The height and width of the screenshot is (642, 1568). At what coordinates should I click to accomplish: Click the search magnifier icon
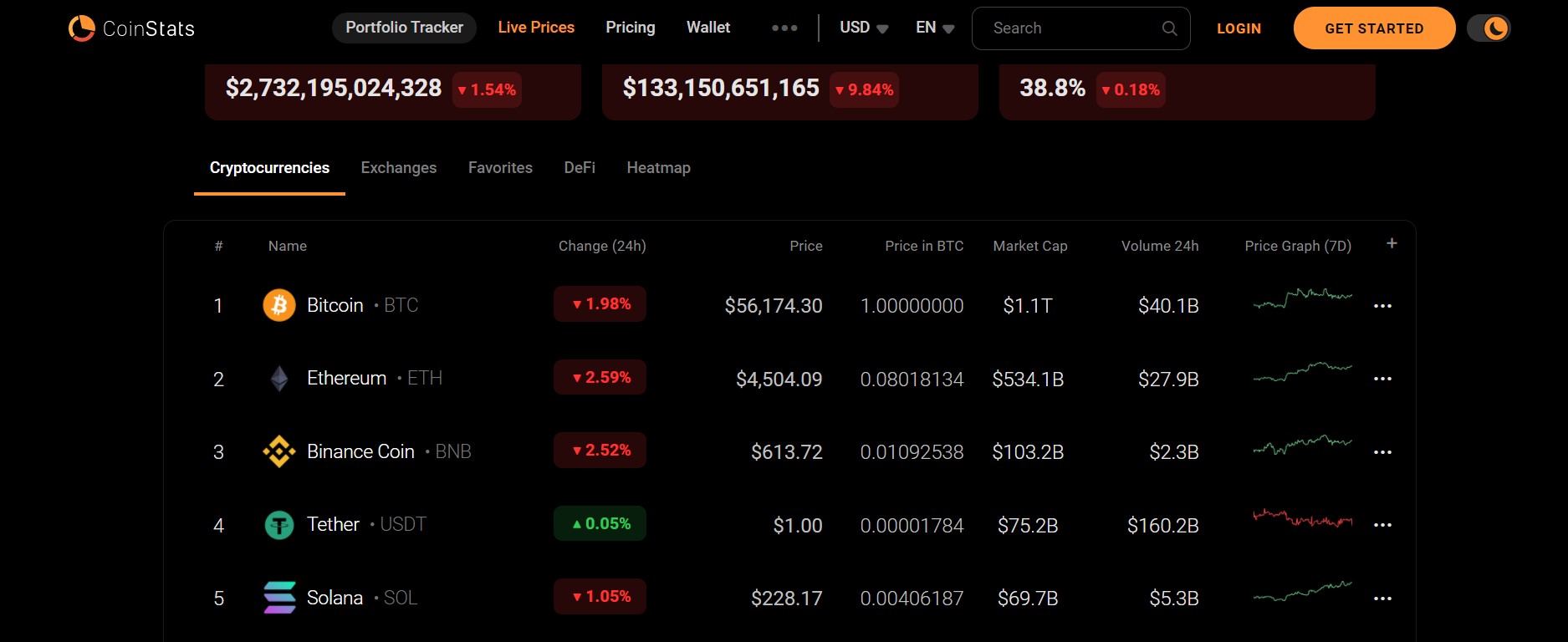click(1170, 28)
